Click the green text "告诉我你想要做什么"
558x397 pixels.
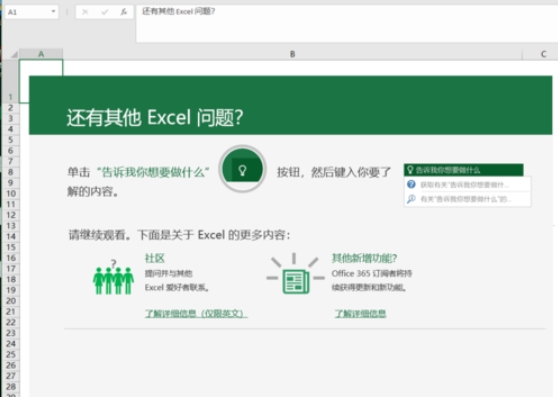[153, 172]
